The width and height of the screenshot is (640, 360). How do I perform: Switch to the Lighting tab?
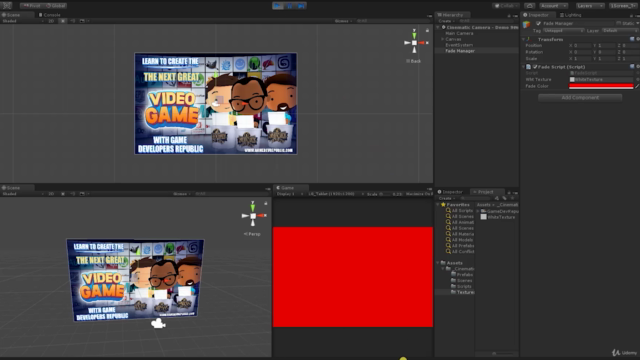pyautogui.click(x=571, y=15)
